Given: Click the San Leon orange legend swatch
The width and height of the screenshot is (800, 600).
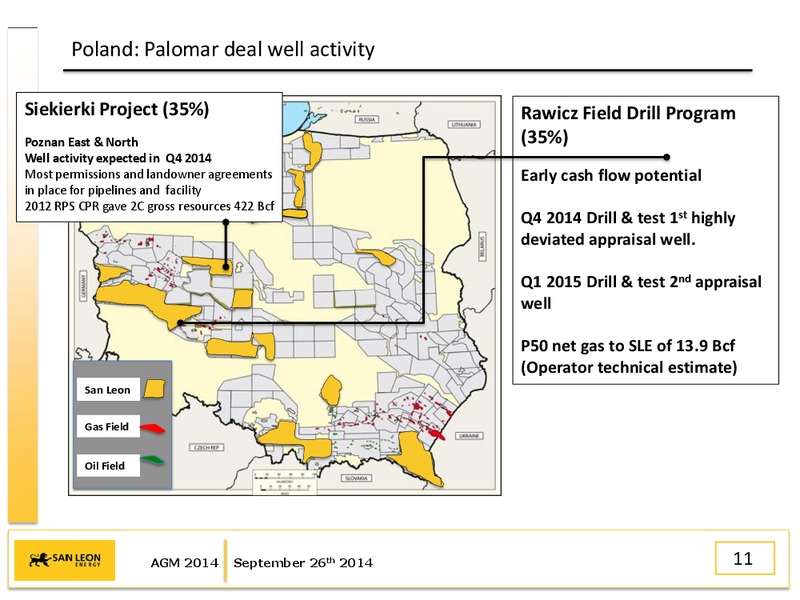Looking at the screenshot, I should (x=154, y=389).
